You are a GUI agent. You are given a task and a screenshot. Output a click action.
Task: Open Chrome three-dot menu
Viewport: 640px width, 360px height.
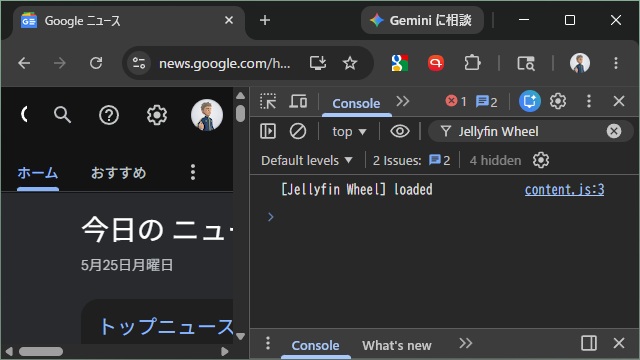click(616, 63)
